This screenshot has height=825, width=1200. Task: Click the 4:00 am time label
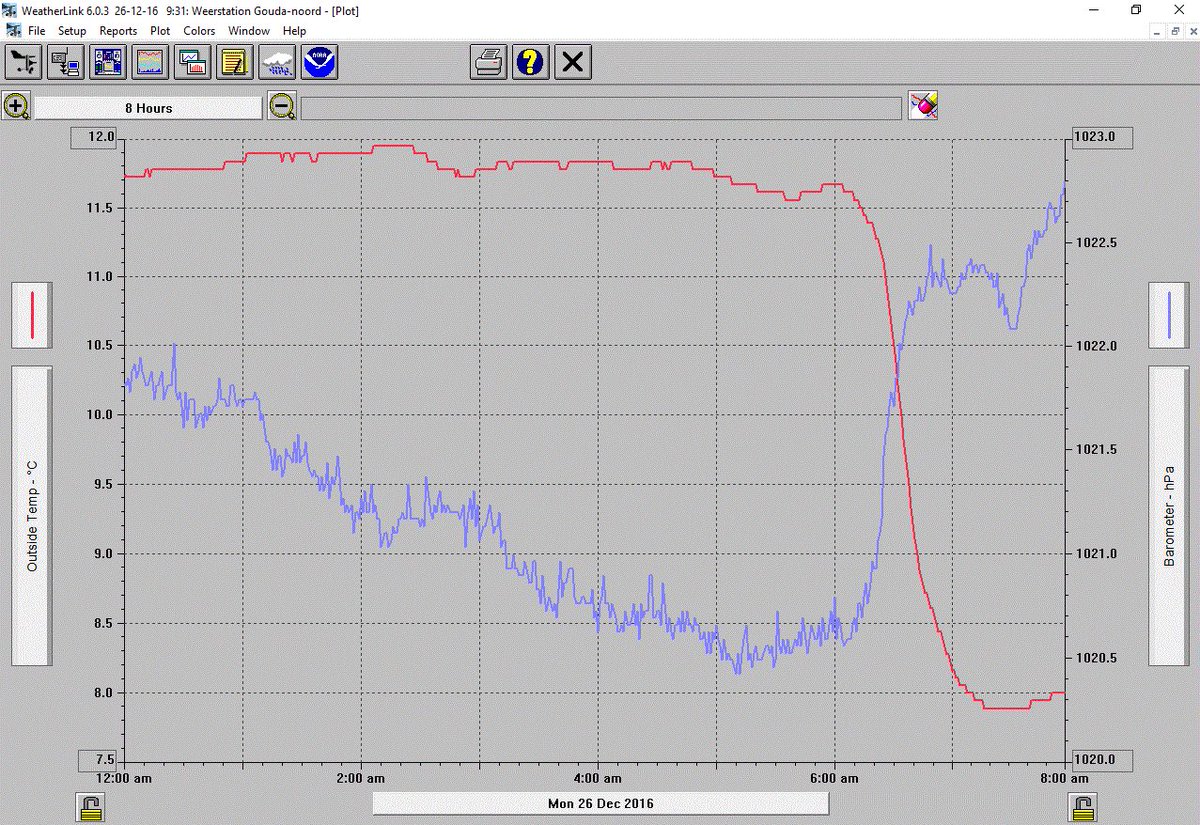[600, 778]
